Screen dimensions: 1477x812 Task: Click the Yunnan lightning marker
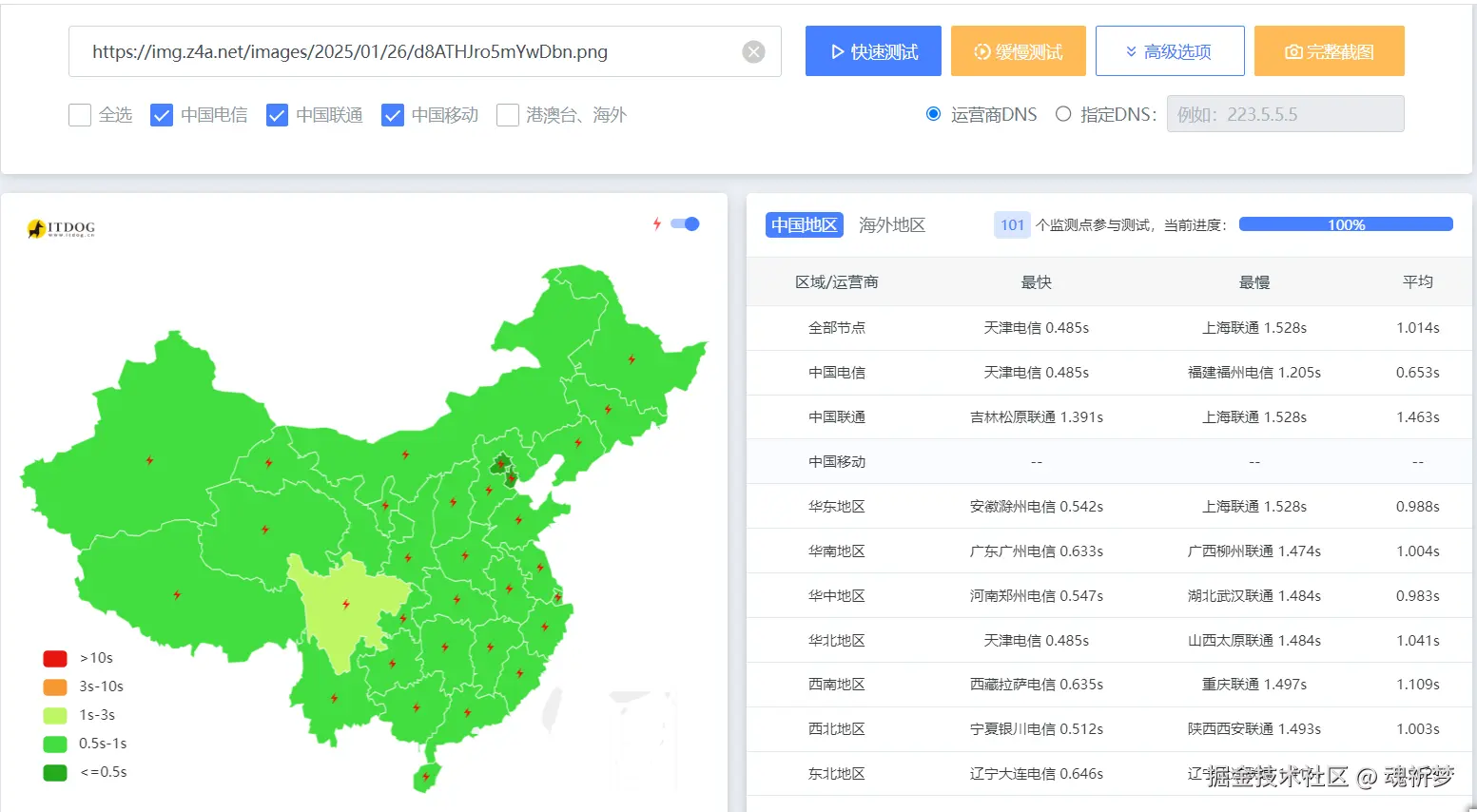point(334,698)
